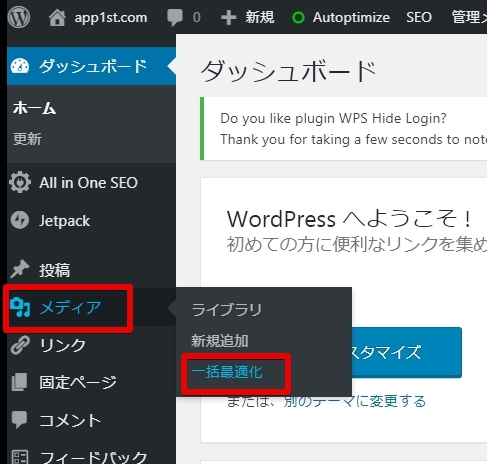The image size is (487, 464).
Task: Click the home icon beside app1st.com
Action: click(57, 17)
